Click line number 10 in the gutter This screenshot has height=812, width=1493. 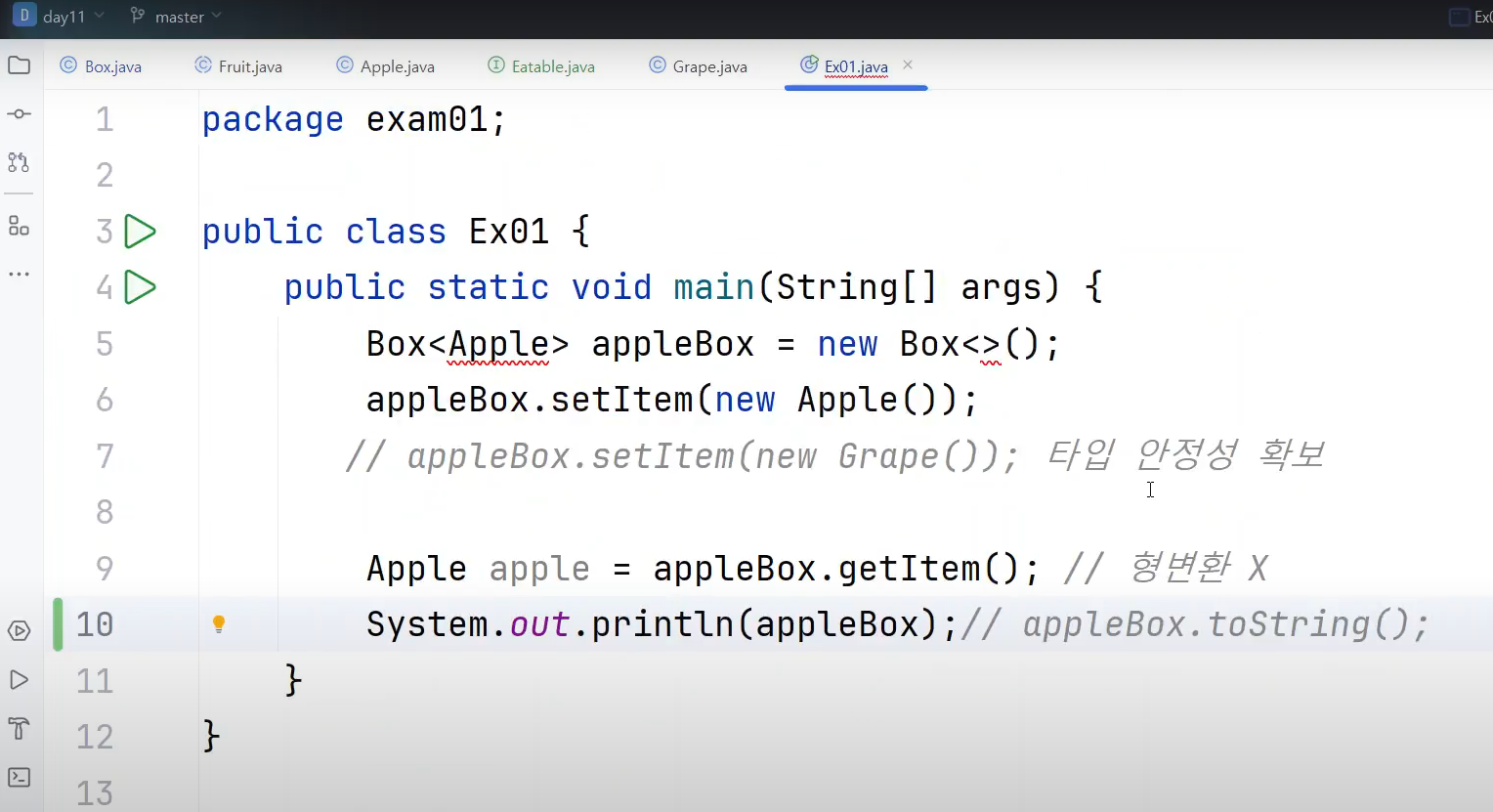95,624
